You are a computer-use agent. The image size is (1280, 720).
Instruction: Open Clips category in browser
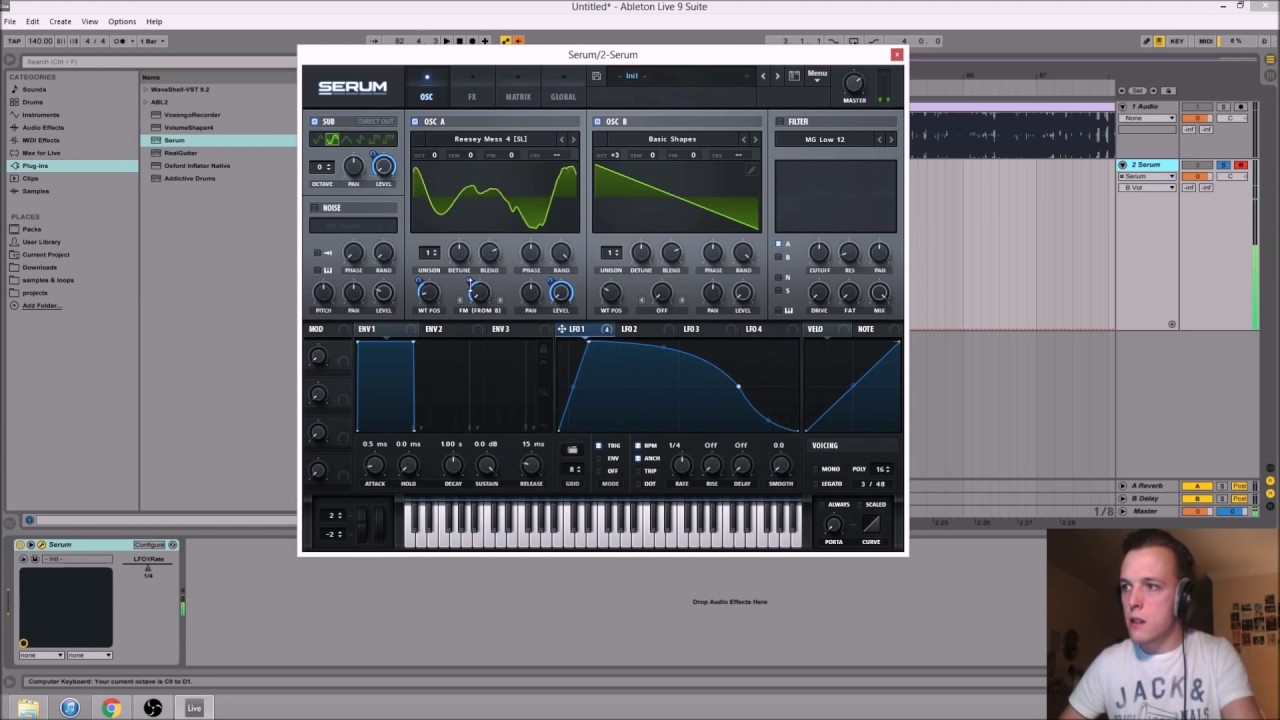pos(30,178)
